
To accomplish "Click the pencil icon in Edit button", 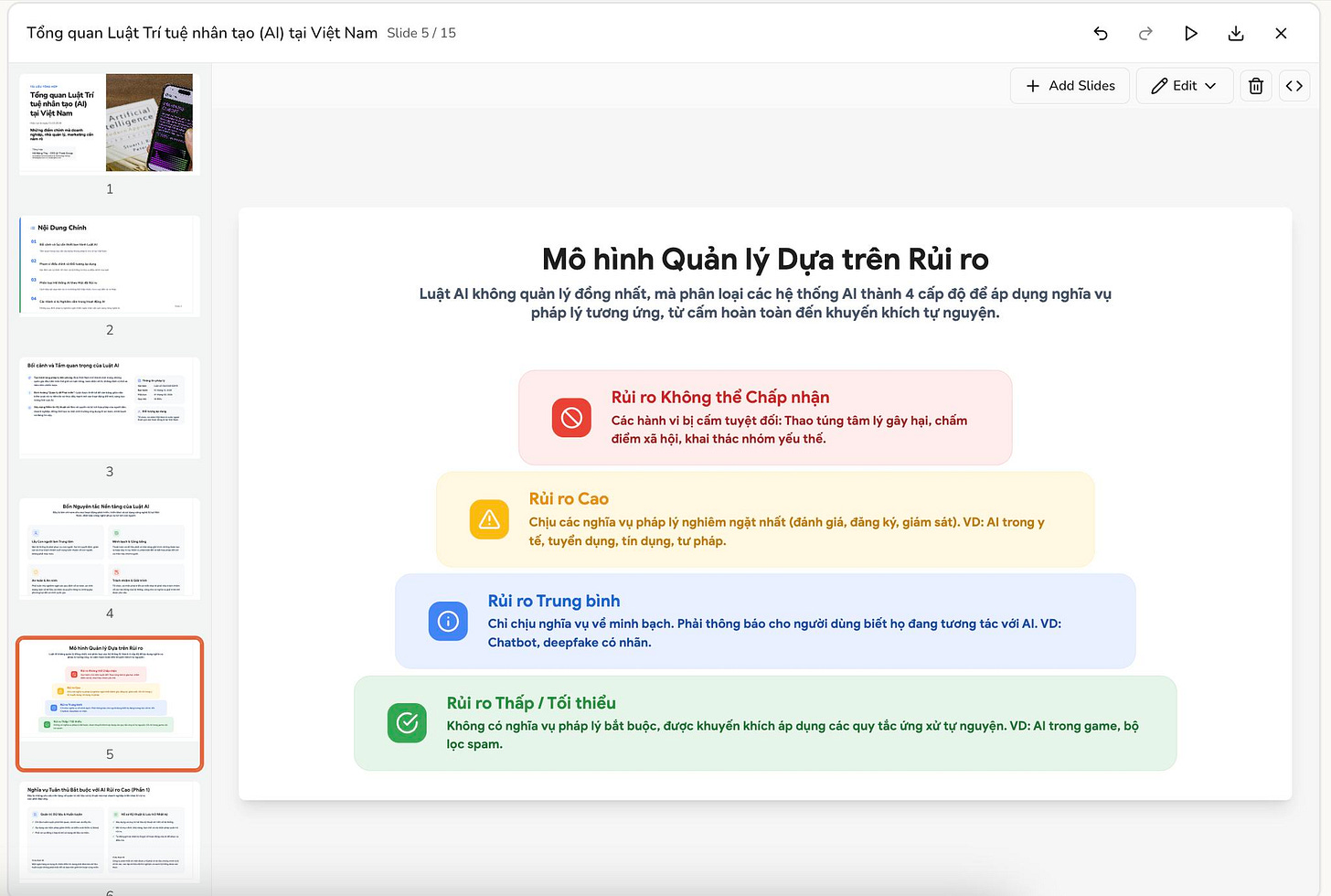I will [1159, 86].
